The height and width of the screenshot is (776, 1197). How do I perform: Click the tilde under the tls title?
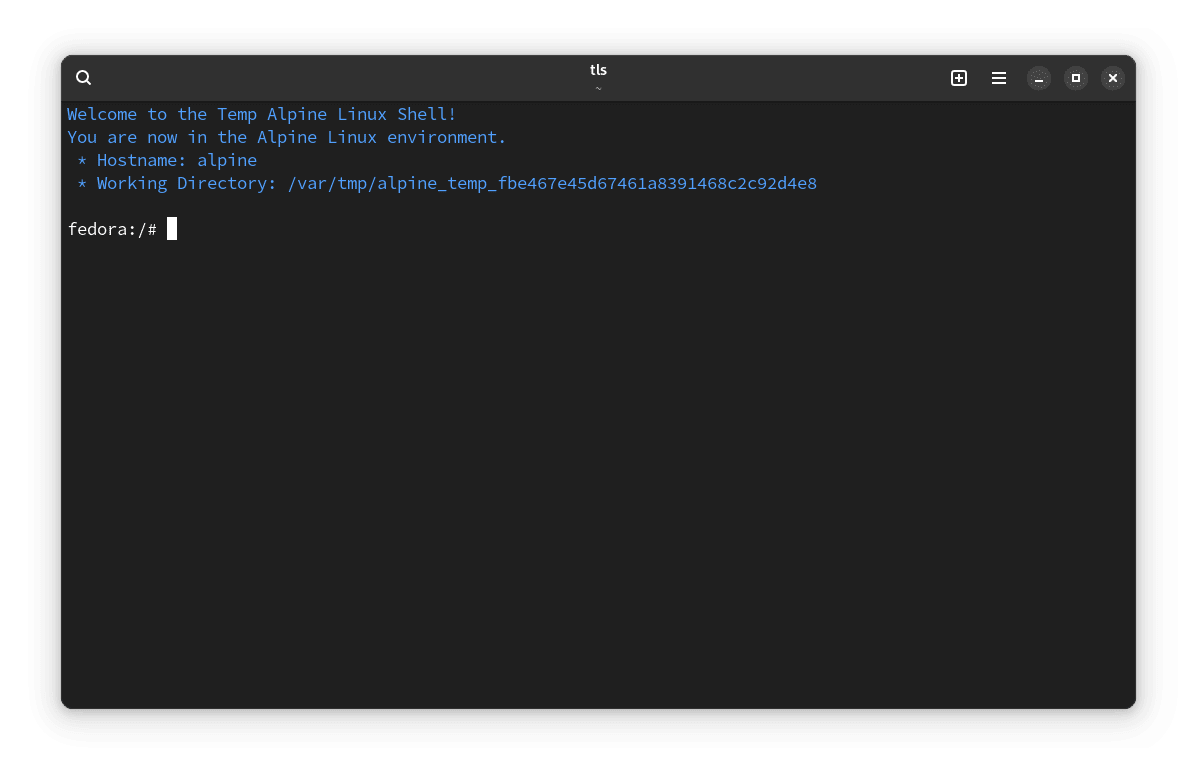tap(598, 88)
